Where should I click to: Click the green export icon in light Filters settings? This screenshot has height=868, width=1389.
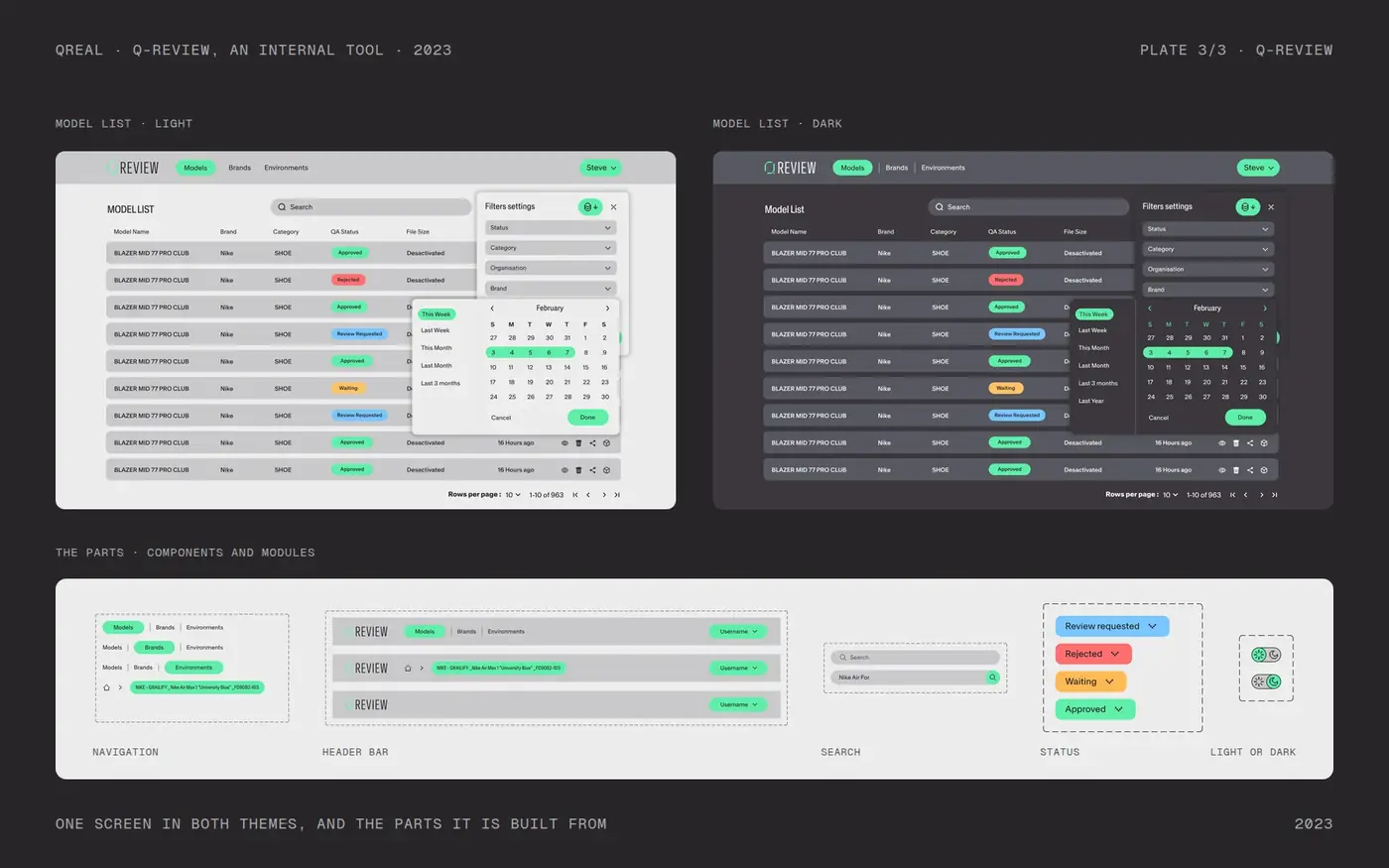click(589, 207)
